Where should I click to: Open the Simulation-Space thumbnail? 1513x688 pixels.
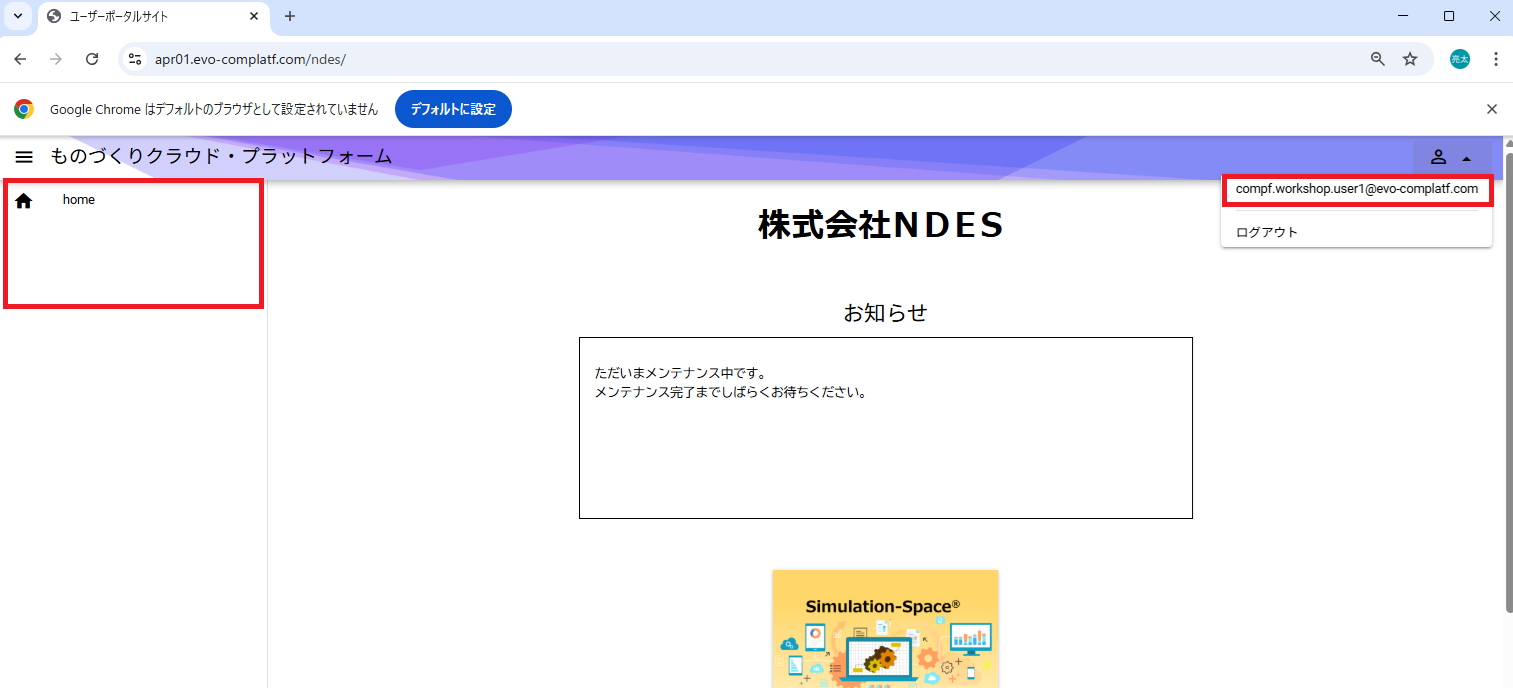pyautogui.click(x=885, y=628)
